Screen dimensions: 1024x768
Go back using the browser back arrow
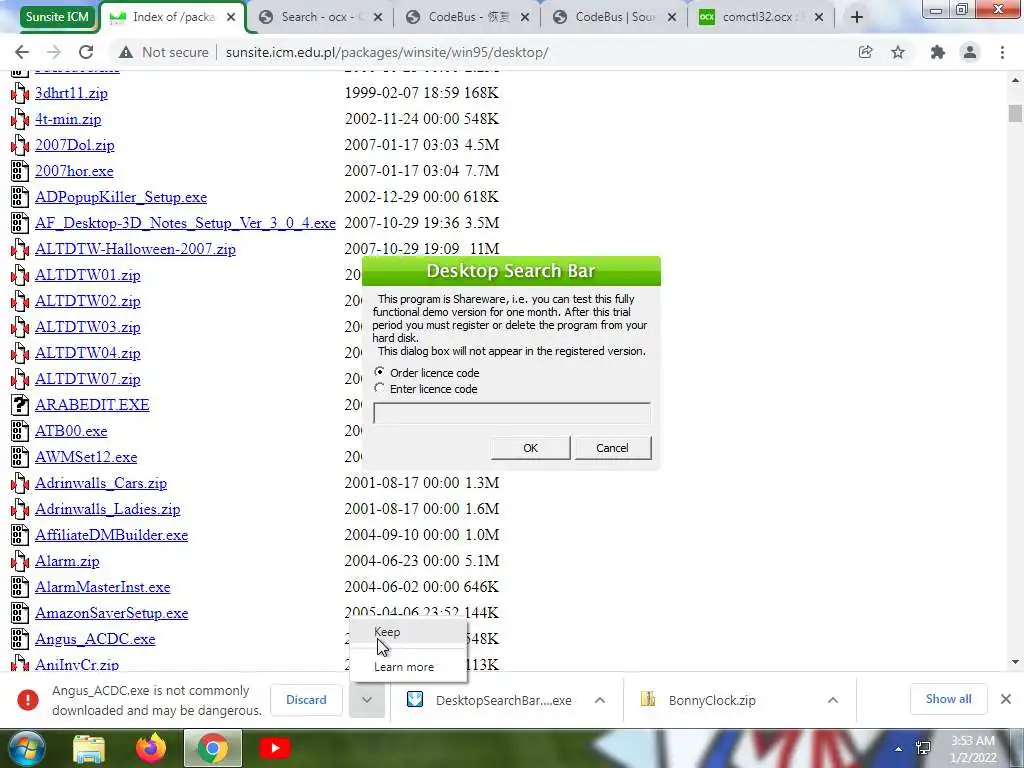pyautogui.click(x=22, y=52)
